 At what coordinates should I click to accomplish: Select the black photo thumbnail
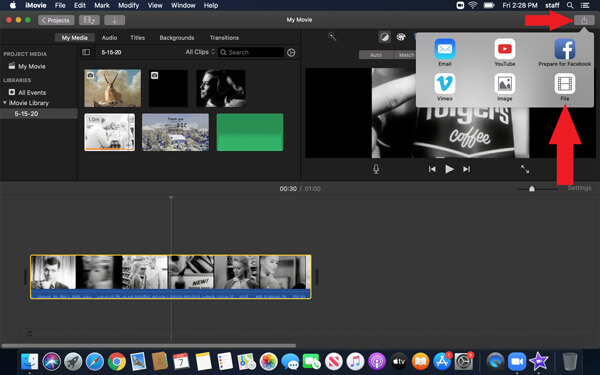[168, 88]
